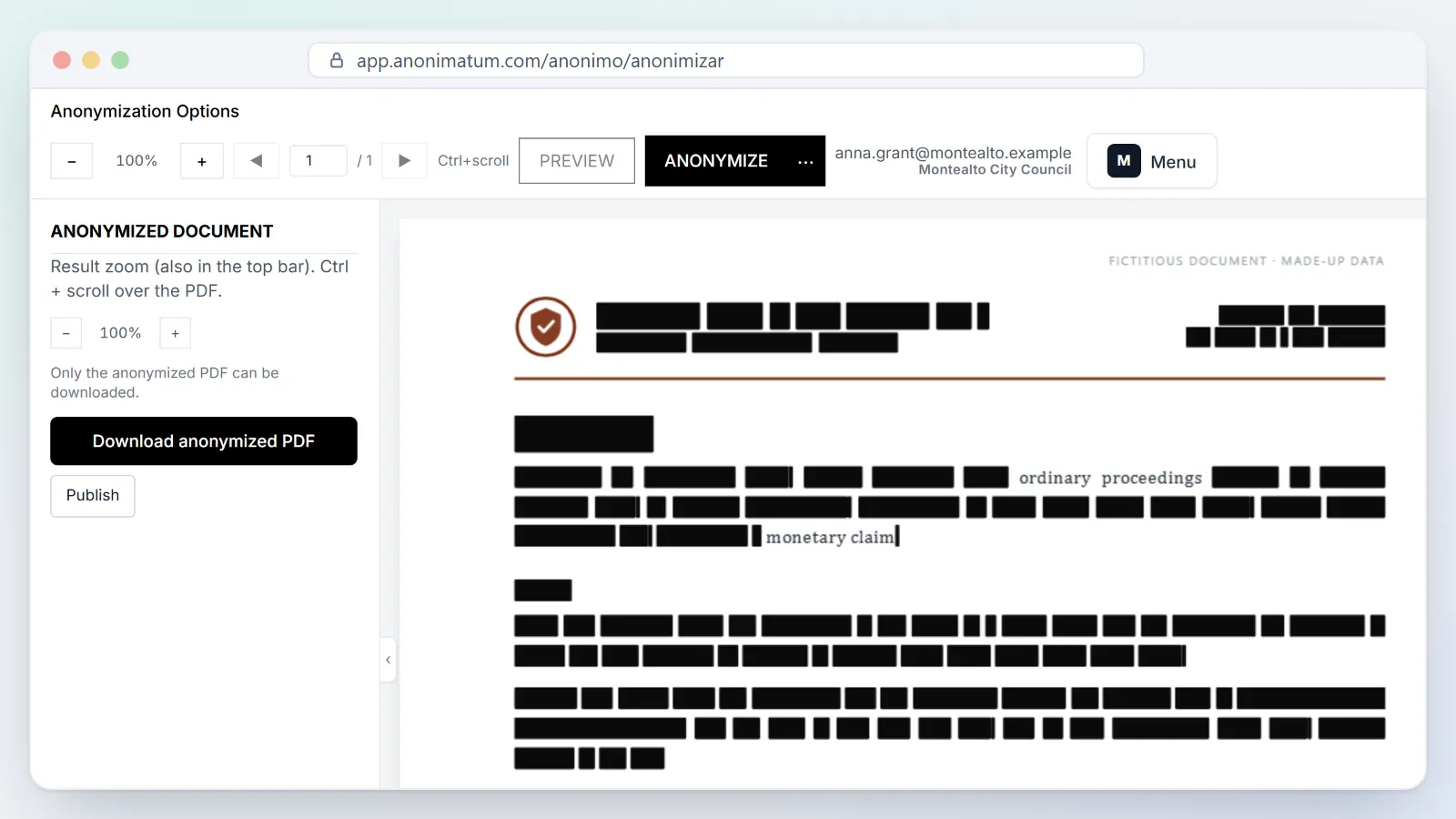Go to previous page arrow
Screen dimensions: 1456x819
click(x=257, y=161)
